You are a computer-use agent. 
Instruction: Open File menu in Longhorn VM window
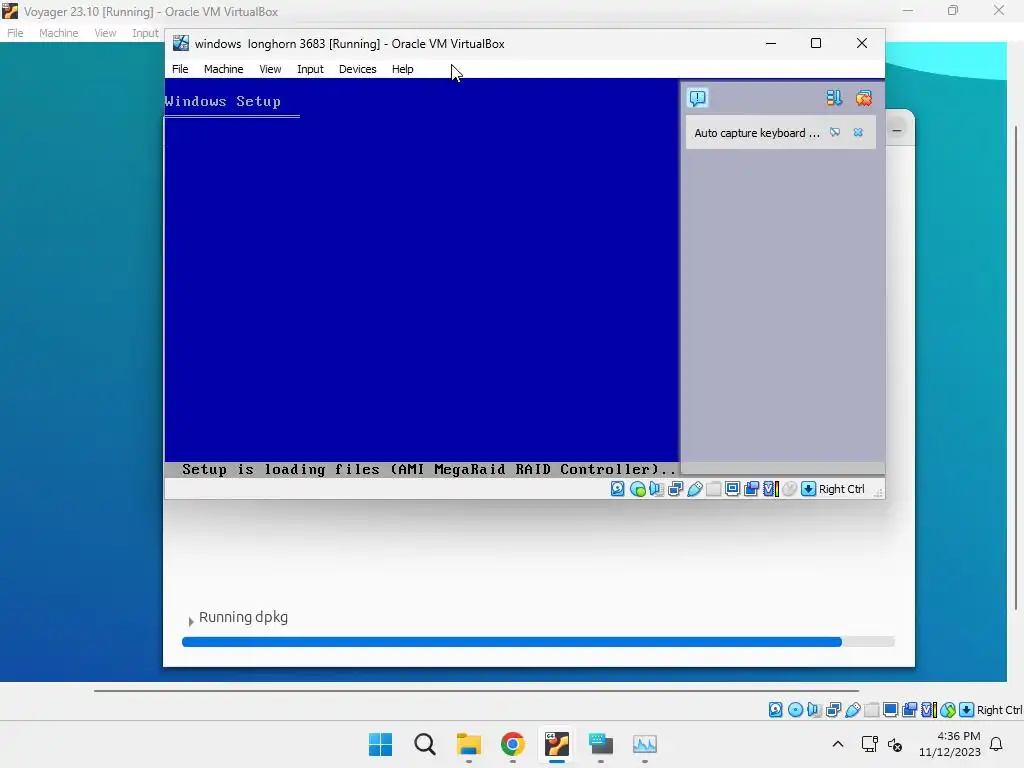[x=180, y=69]
